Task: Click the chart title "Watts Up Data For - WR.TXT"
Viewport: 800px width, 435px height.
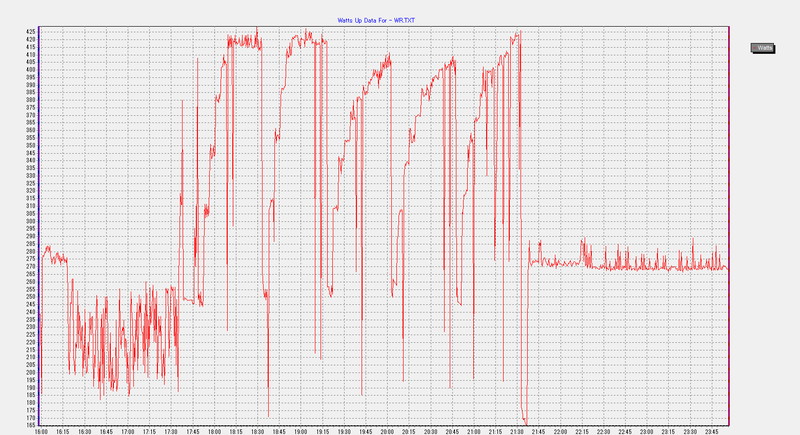Action: click(376, 20)
